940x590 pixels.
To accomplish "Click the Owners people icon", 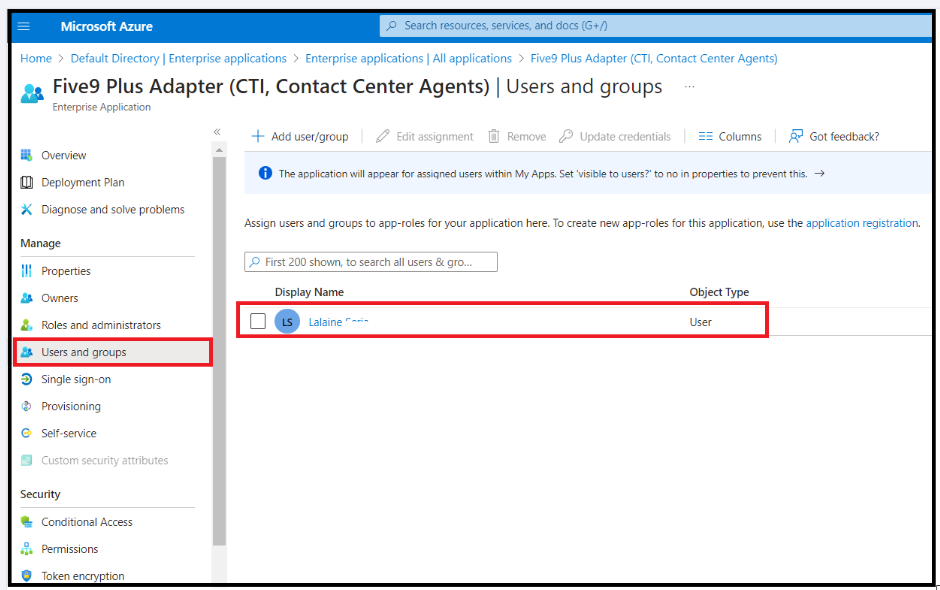I will coord(26,298).
